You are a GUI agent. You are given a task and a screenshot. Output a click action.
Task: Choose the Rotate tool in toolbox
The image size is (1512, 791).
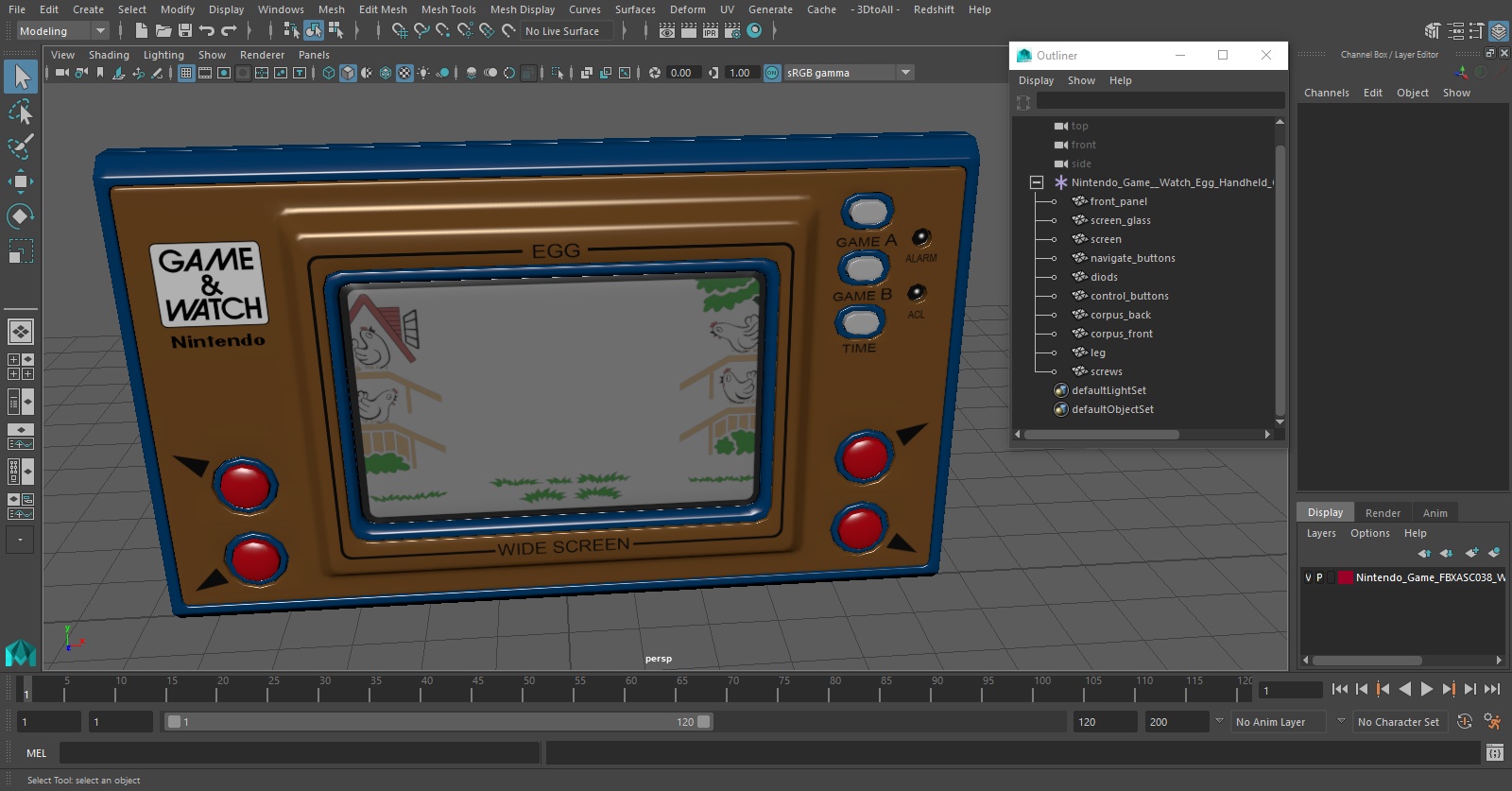coord(21,216)
